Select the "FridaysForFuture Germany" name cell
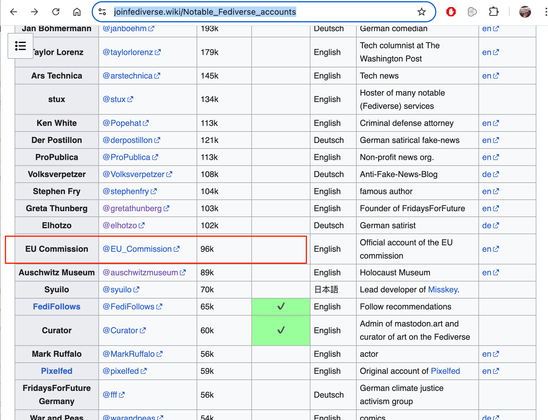 [57, 395]
